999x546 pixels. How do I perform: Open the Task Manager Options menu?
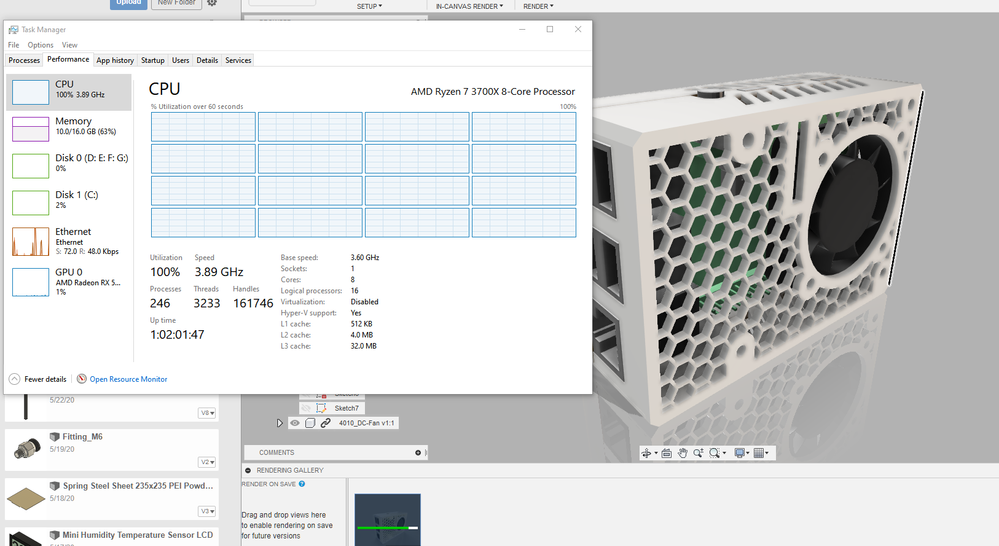40,45
